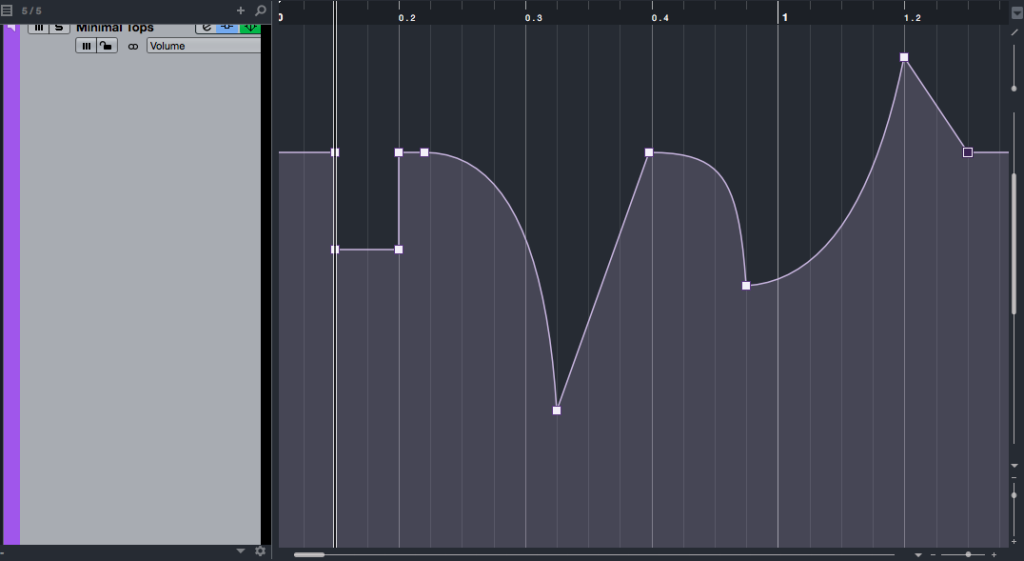The image size is (1024, 561).
Task: Click the blue insert bypass icon
Action: coord(228,27)
